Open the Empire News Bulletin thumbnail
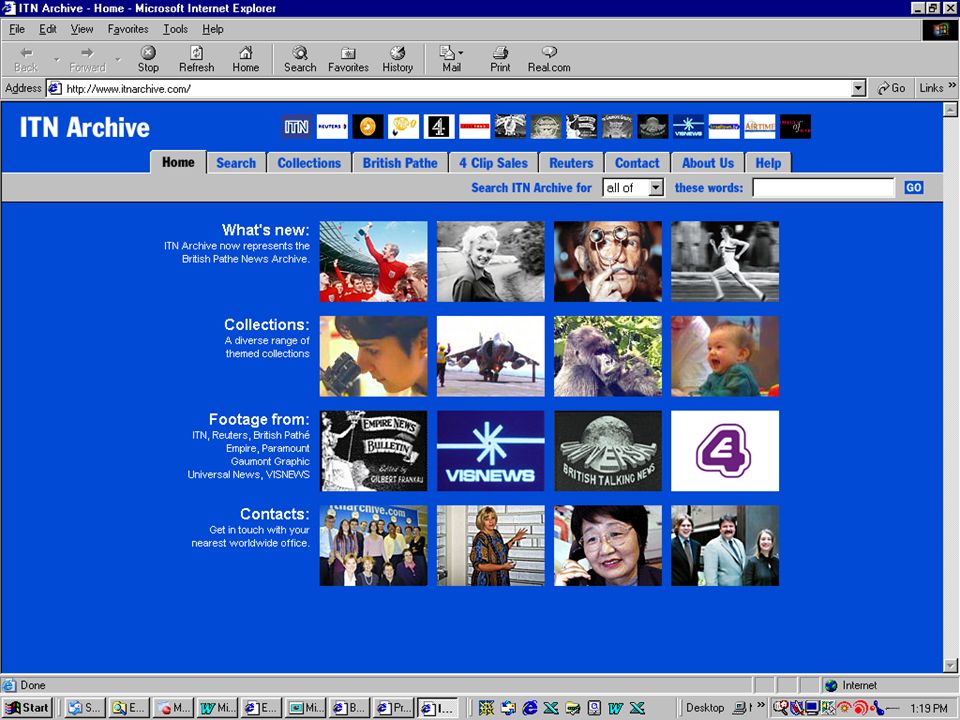960x720 pixels. click(373, 451)
